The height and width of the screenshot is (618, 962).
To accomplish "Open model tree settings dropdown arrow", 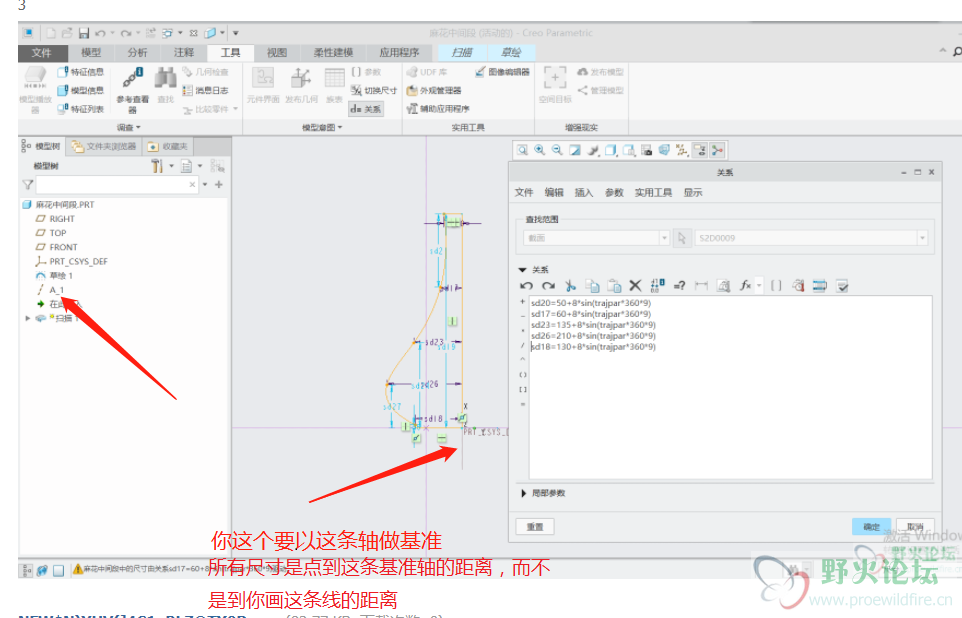I will pos(171,166).
